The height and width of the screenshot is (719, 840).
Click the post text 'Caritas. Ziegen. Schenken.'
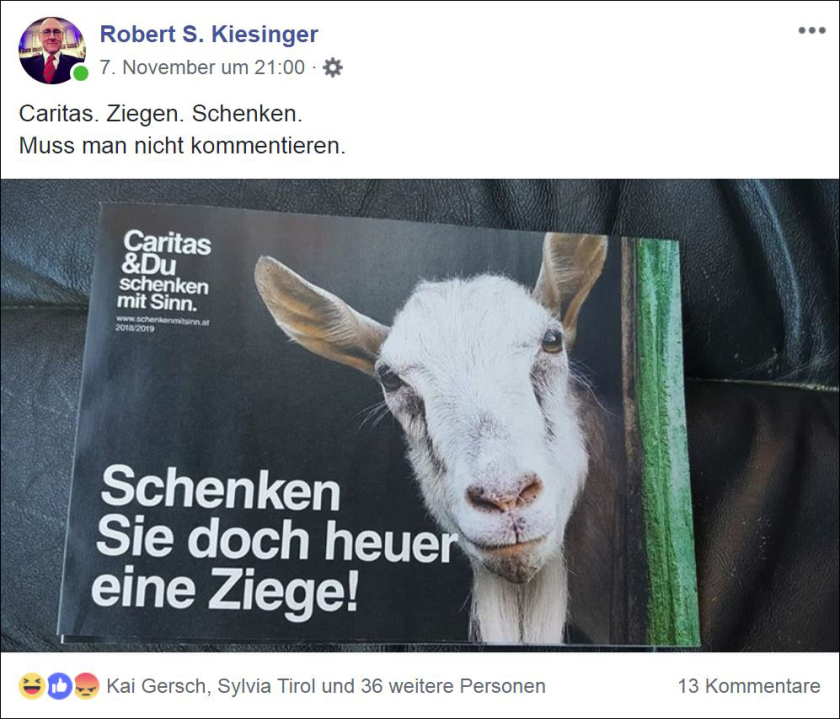pyautogui.click(x=161, y=114)
